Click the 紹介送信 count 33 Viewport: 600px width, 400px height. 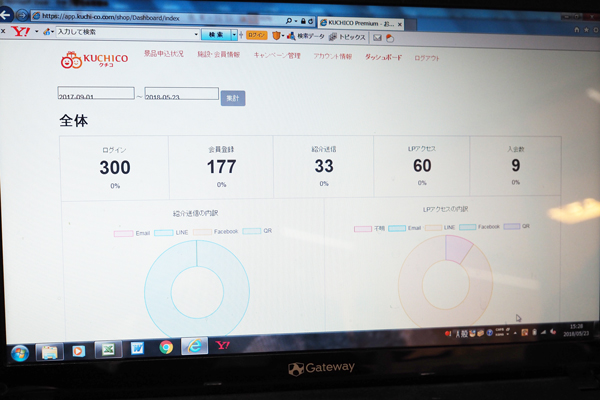(x=324, y=166)
